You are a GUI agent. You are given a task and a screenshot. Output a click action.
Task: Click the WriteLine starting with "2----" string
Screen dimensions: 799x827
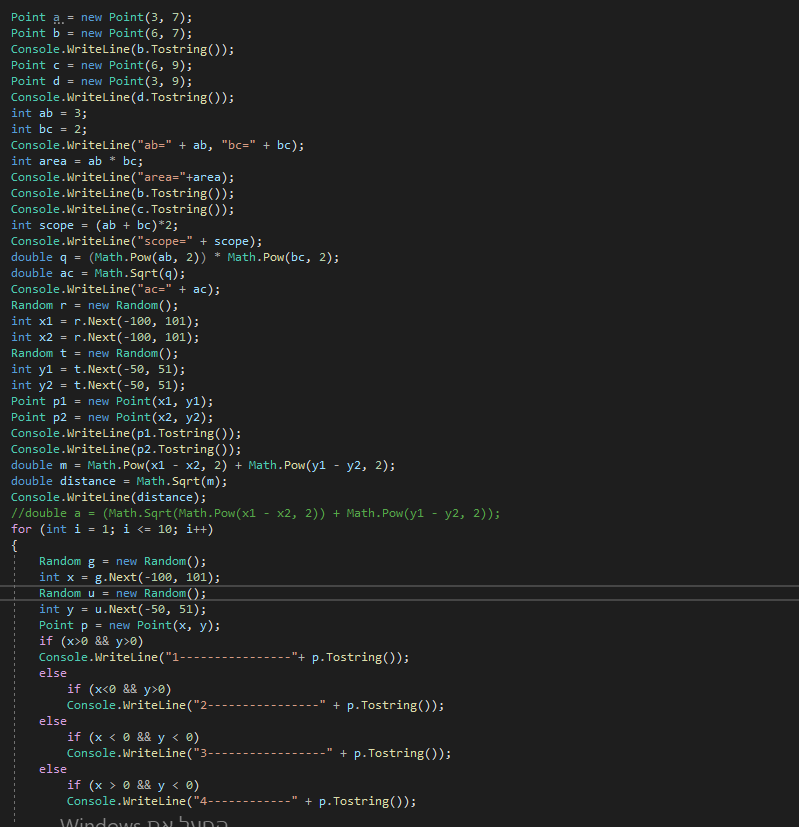pyautogui.click(x=256, y=705)
